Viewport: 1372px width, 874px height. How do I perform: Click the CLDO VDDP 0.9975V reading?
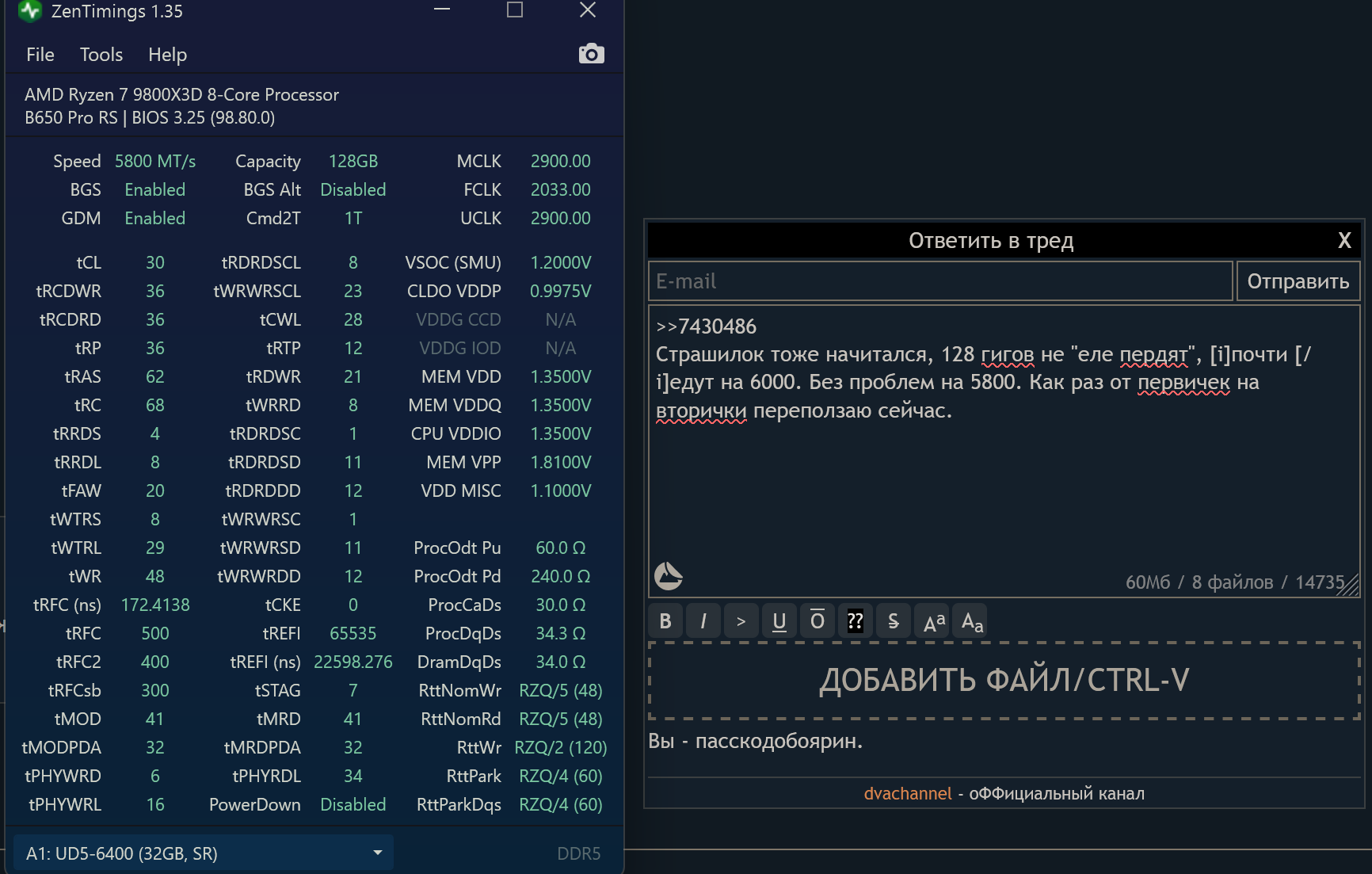561,291
